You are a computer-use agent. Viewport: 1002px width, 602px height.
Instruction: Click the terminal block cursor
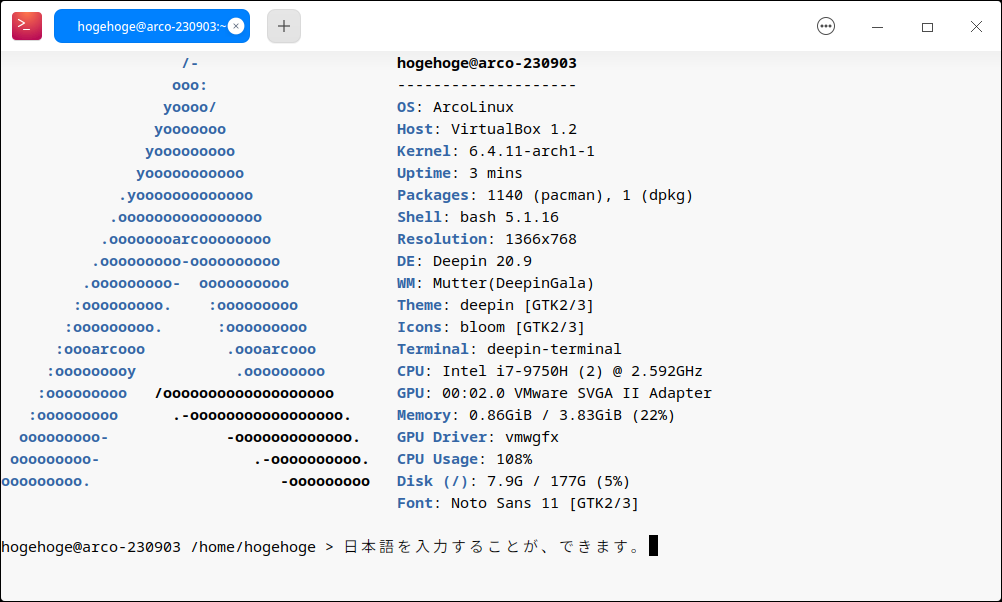[x=653, y=546]
